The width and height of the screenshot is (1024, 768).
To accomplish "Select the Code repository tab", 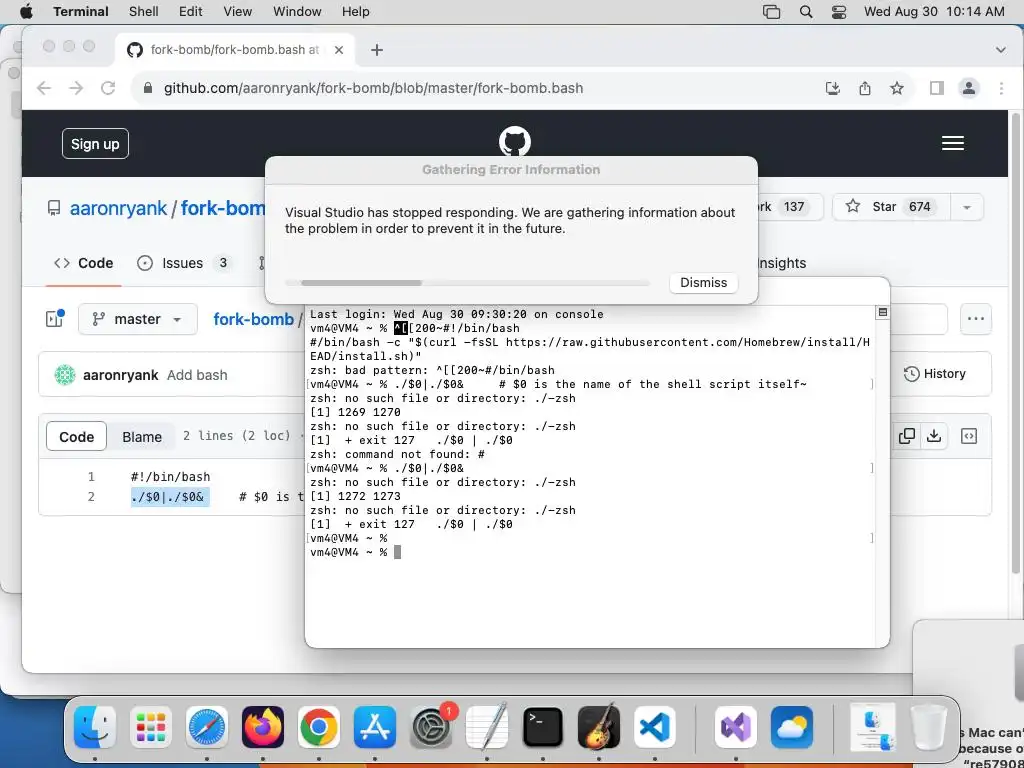I will tap(84, 263).
